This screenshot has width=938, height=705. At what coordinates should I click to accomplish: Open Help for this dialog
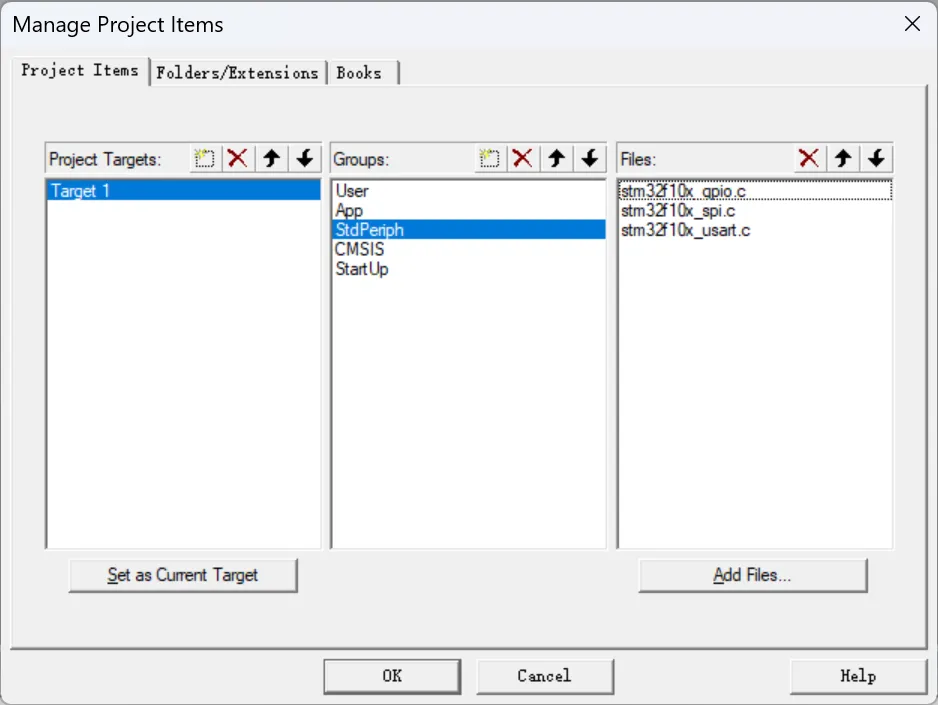(858, 676)
